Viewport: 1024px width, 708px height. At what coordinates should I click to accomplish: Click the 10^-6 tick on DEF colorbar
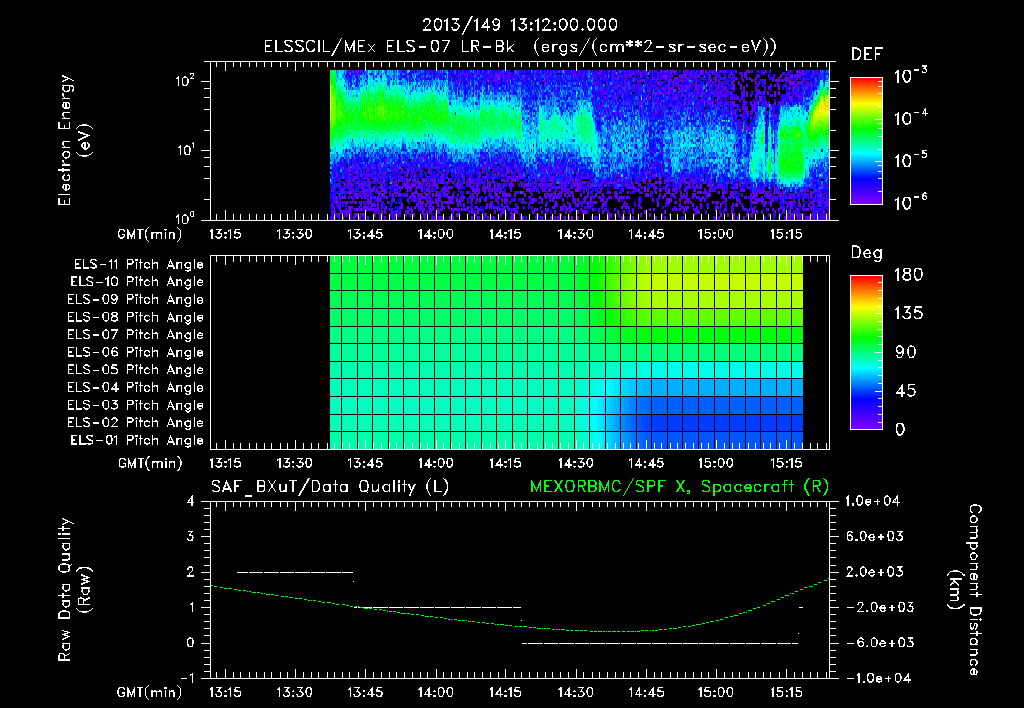[910, 202]
